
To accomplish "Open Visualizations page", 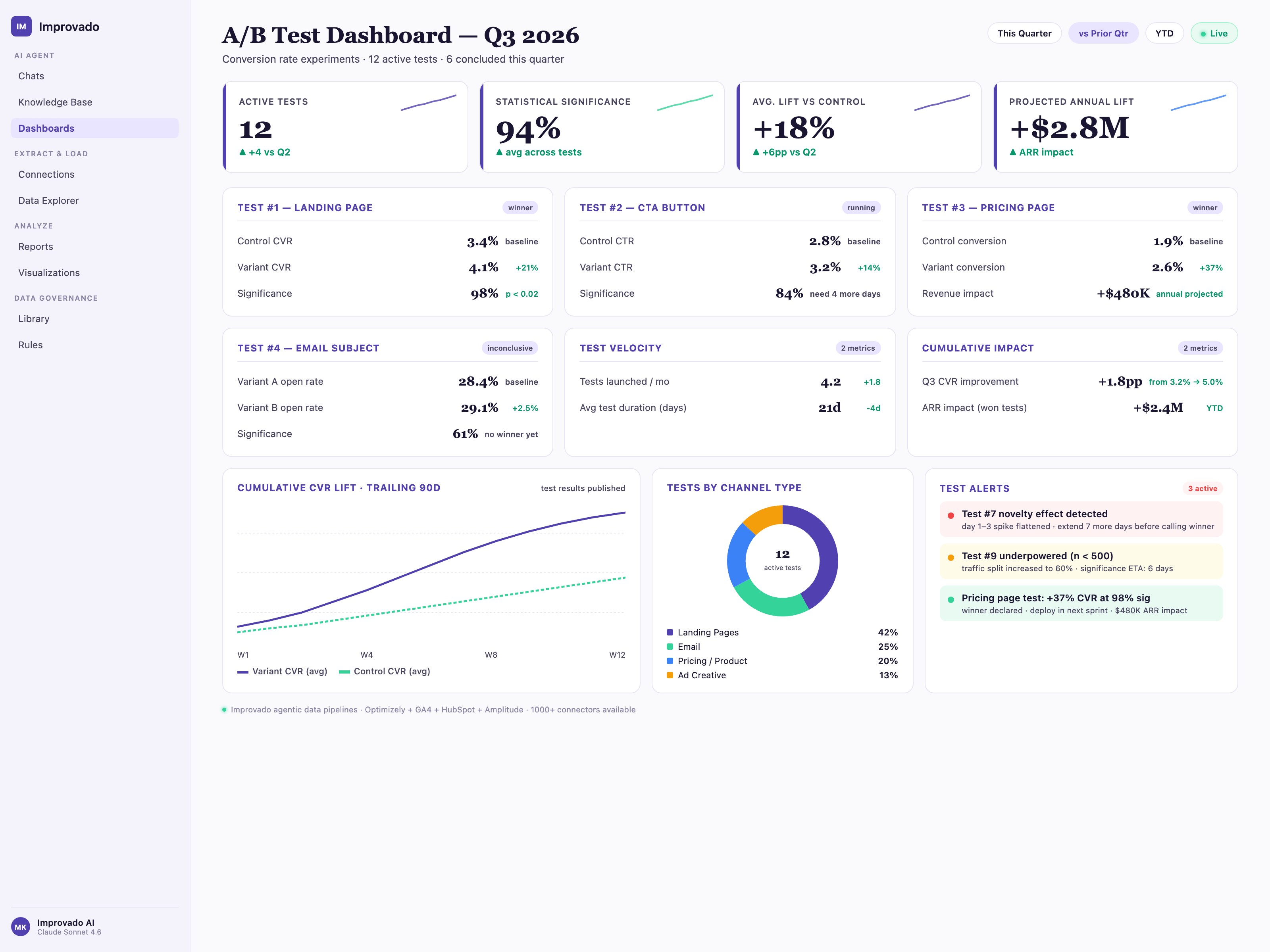I will pyautogui.click(x=95, y=273).
